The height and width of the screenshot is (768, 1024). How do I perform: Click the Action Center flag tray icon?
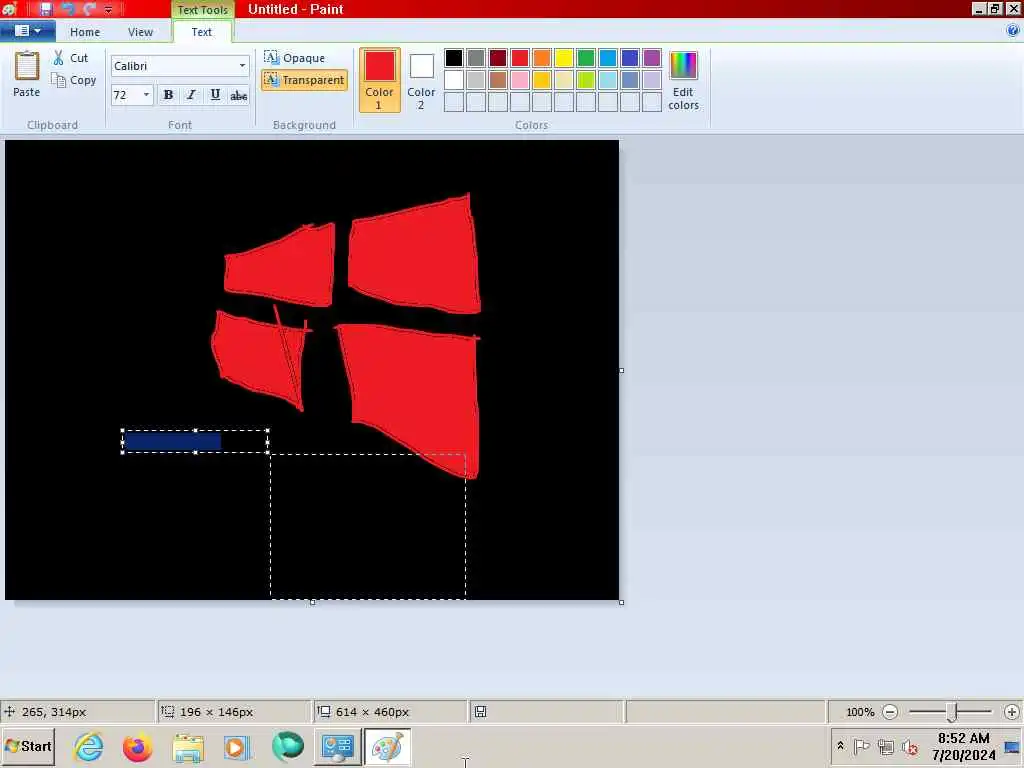coord(861,746)
